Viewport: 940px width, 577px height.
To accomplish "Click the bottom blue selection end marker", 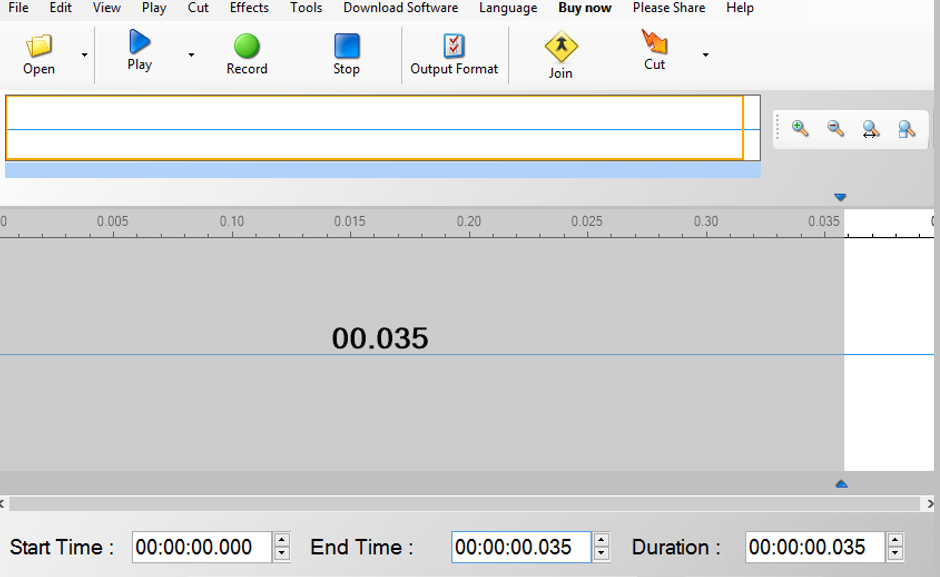I will (x=842, y=484).
